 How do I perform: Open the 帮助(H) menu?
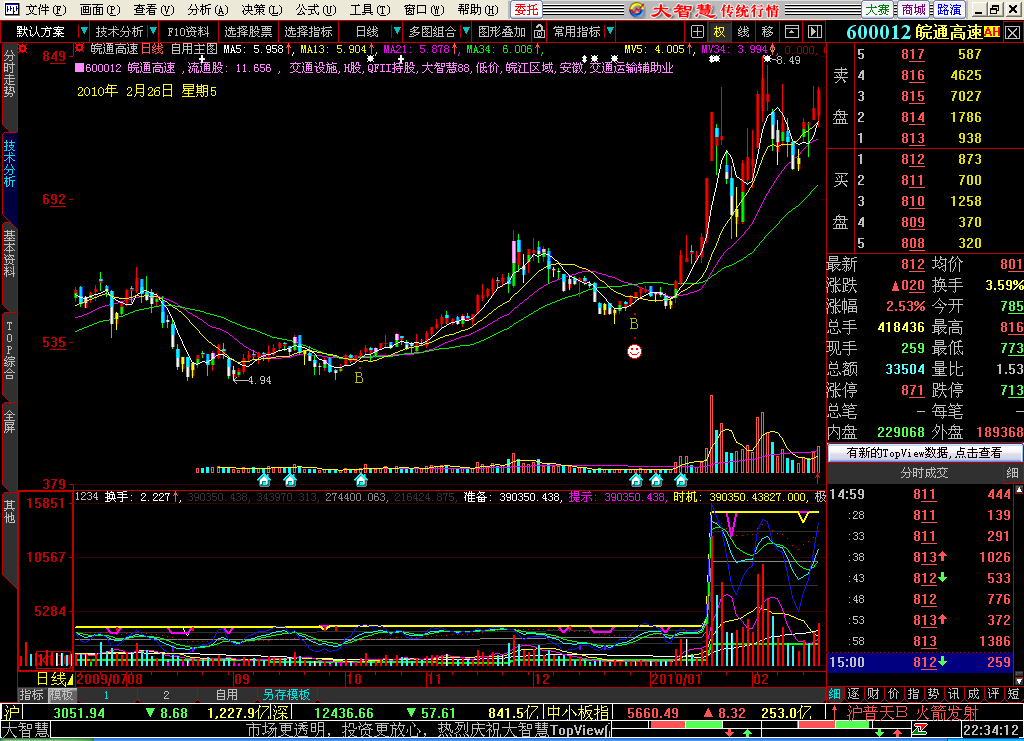(477, 10)
